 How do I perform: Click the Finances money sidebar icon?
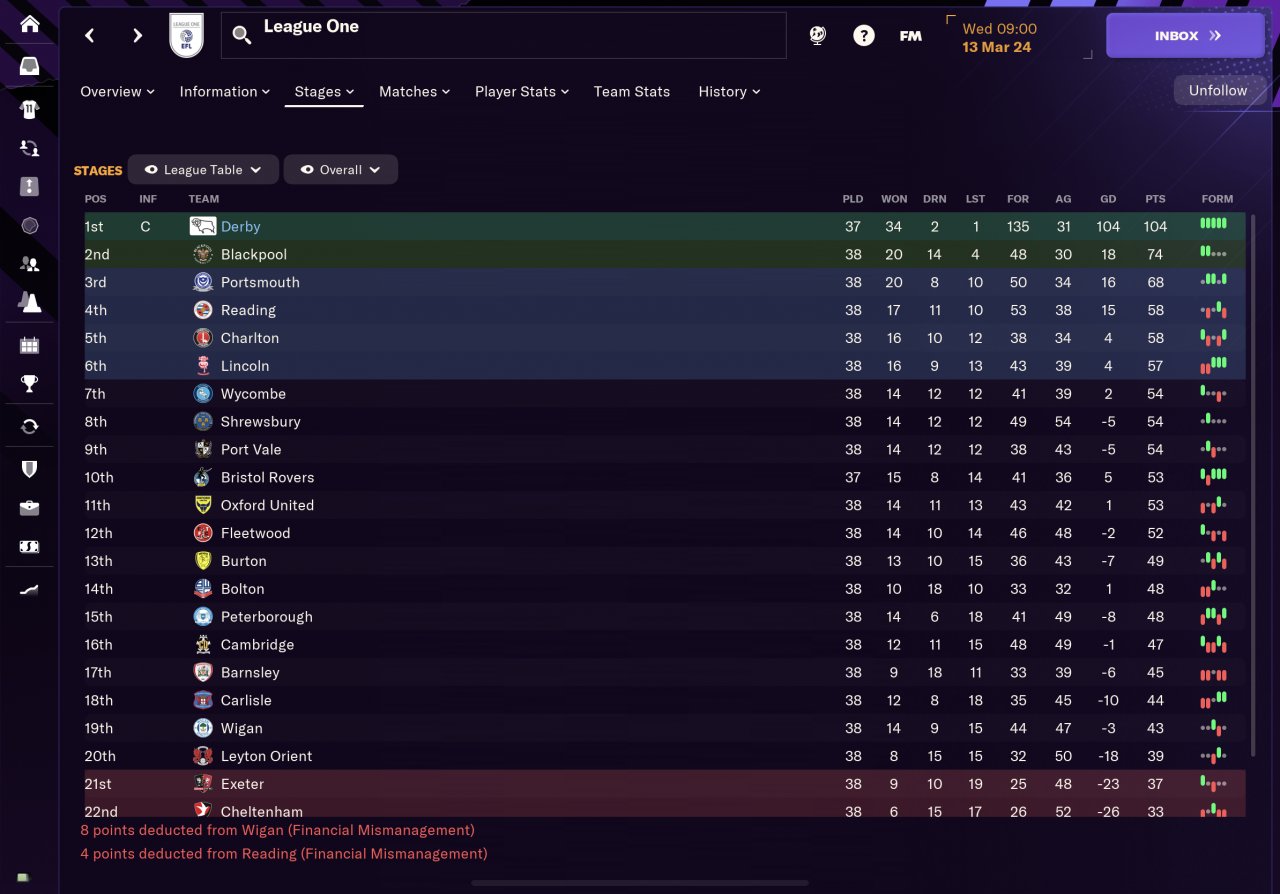[30, 548]
